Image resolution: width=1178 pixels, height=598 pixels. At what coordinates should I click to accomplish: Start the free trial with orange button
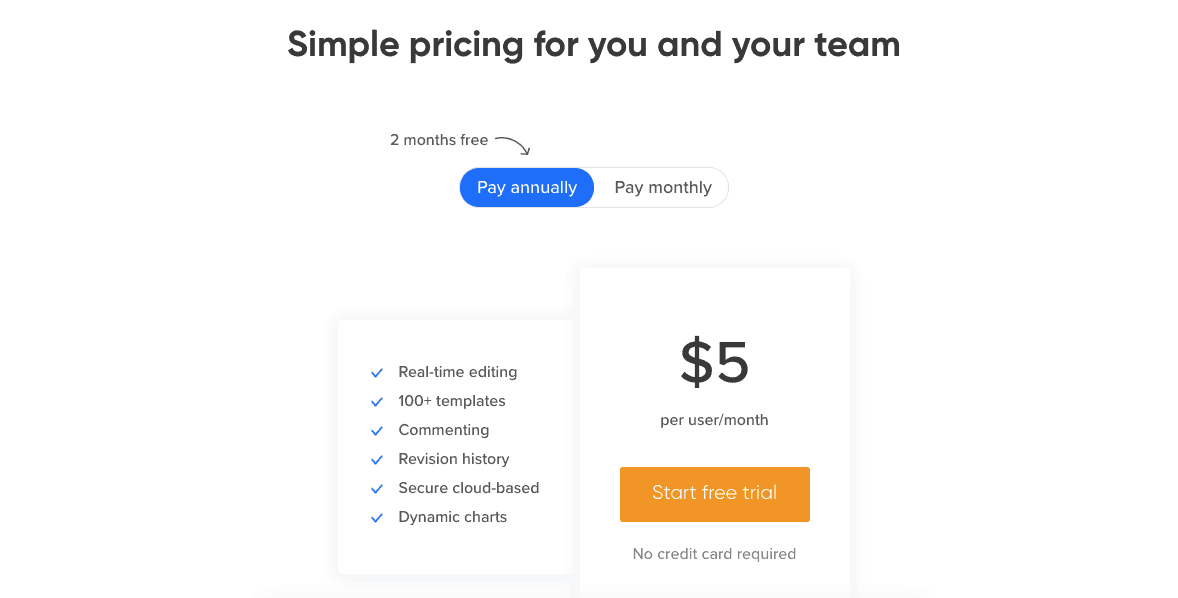click(714, 494)
